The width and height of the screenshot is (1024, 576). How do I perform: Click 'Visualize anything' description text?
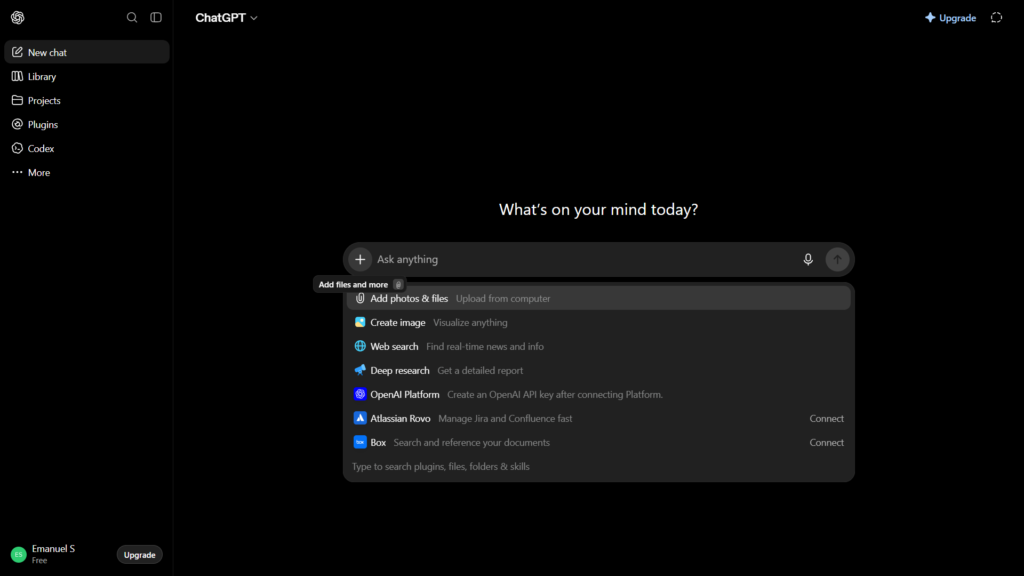pyautogui.click(x=470, y=323)
